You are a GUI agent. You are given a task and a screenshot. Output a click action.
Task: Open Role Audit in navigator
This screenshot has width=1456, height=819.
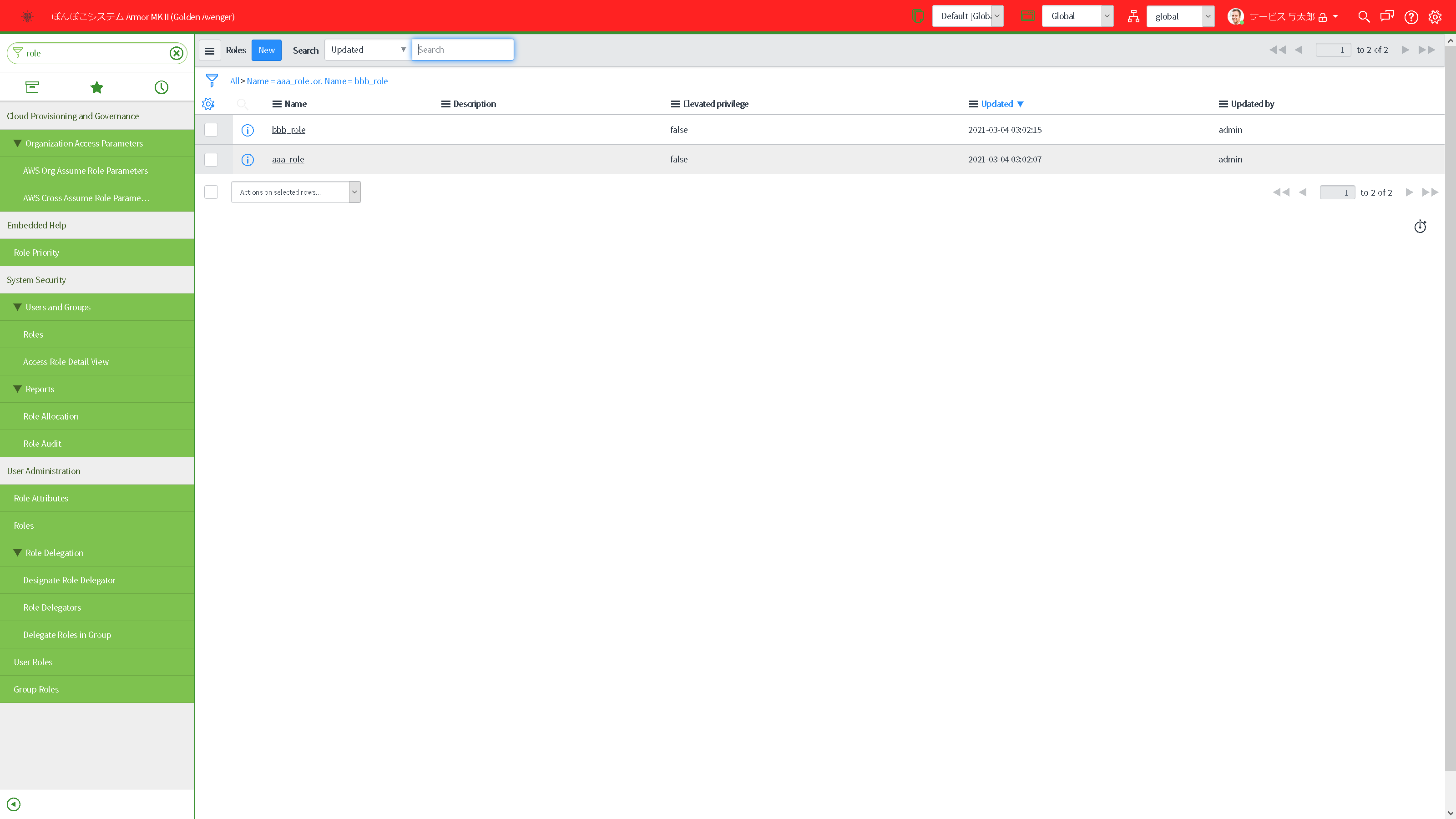point(42,444)
